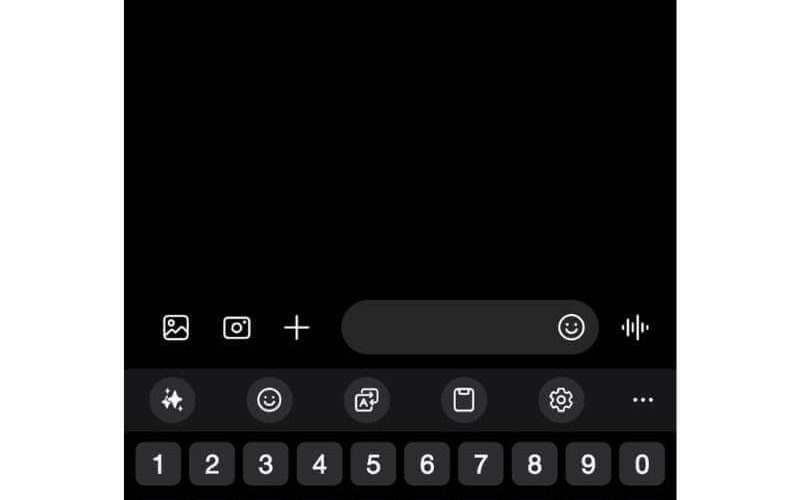800x500 pixels.
Task: Tap number key 3
Action: click(x=266, y=464)
